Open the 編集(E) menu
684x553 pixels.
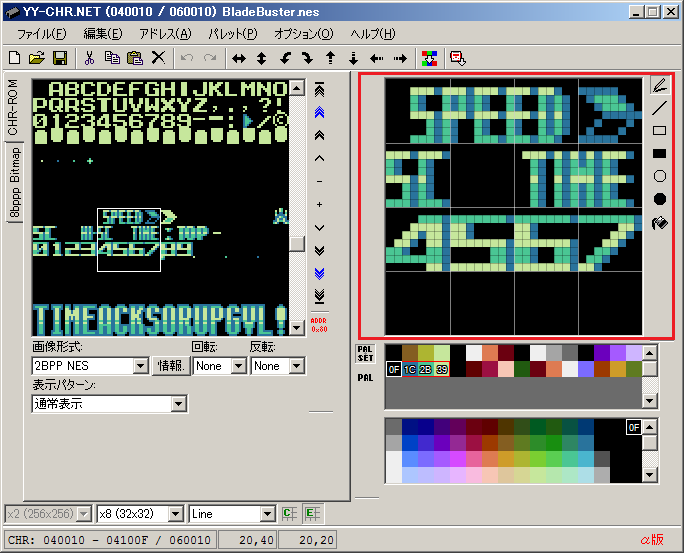point(103,34)
